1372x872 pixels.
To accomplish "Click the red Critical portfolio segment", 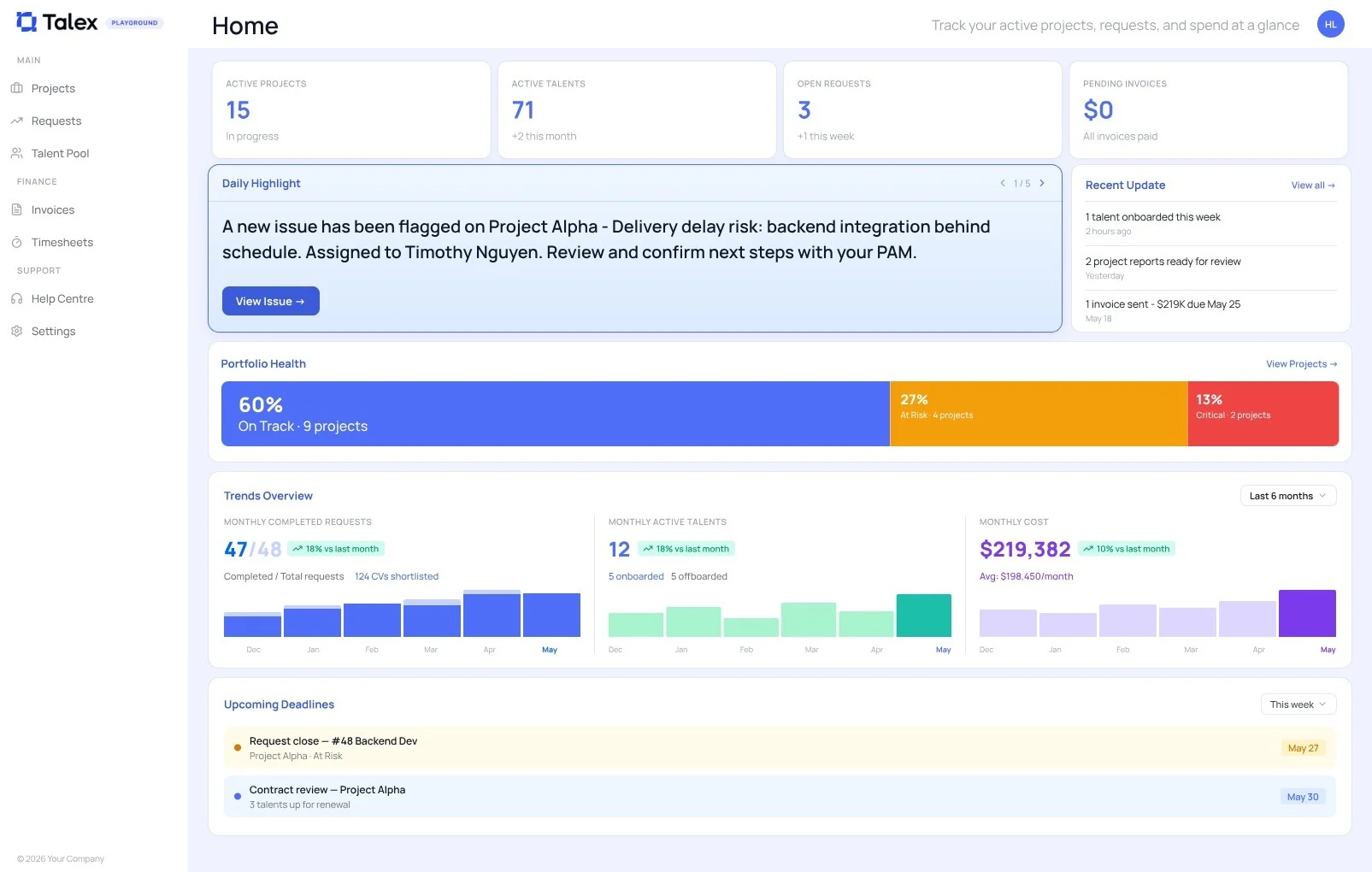I will click(x=1263, y=414).
